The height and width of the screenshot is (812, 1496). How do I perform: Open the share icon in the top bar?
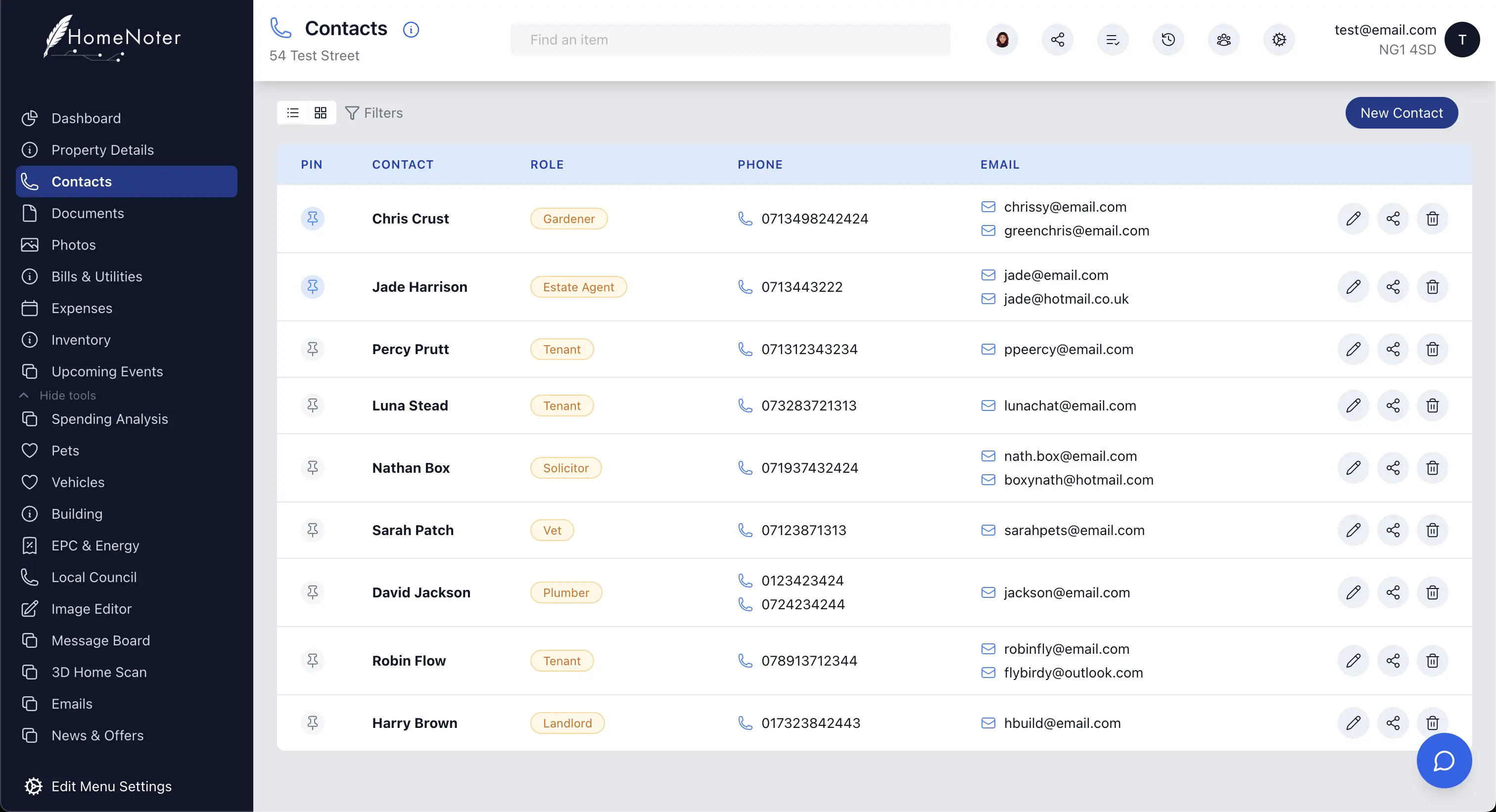(1058, 40)
